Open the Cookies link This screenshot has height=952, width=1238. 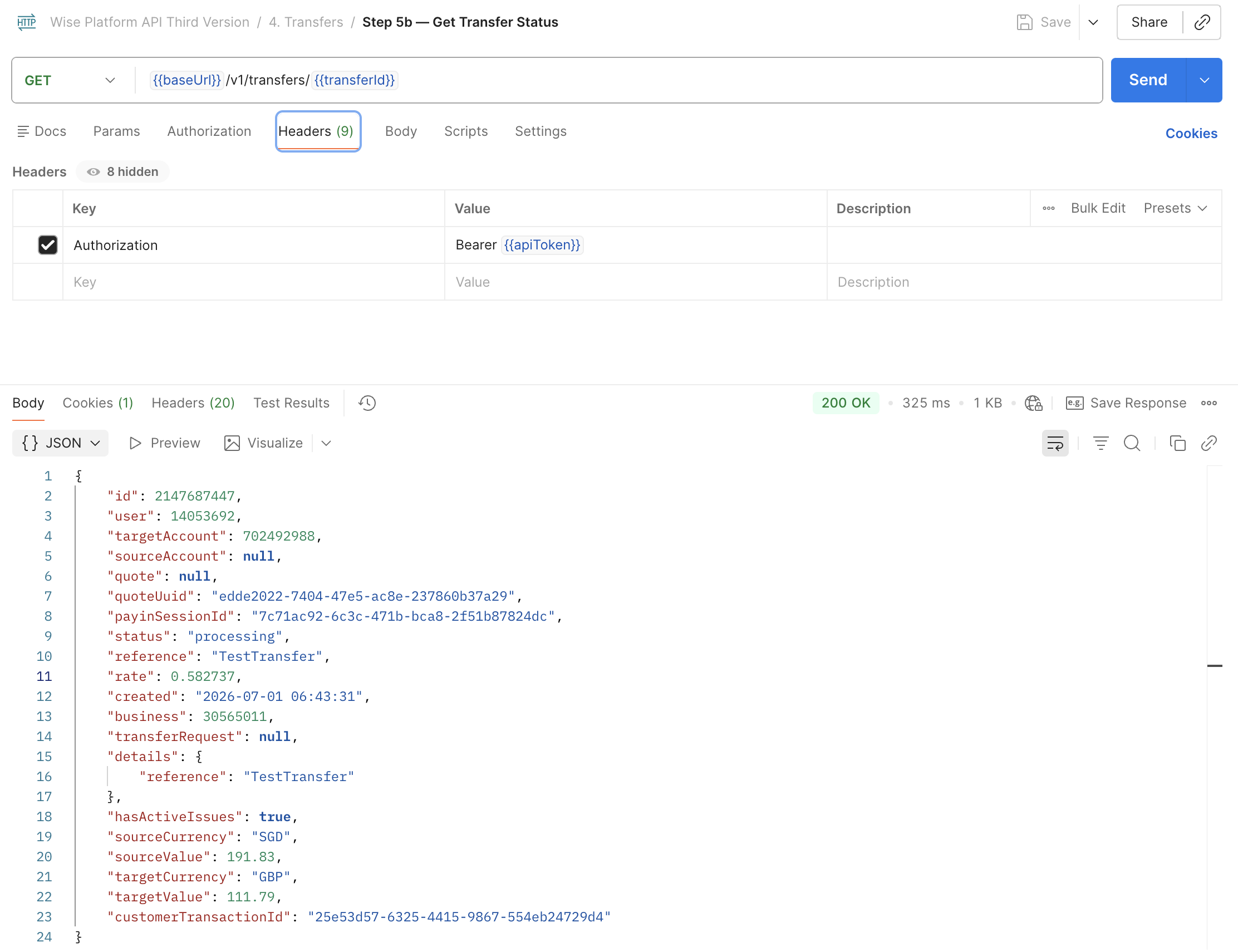[x=1191, y=133]
